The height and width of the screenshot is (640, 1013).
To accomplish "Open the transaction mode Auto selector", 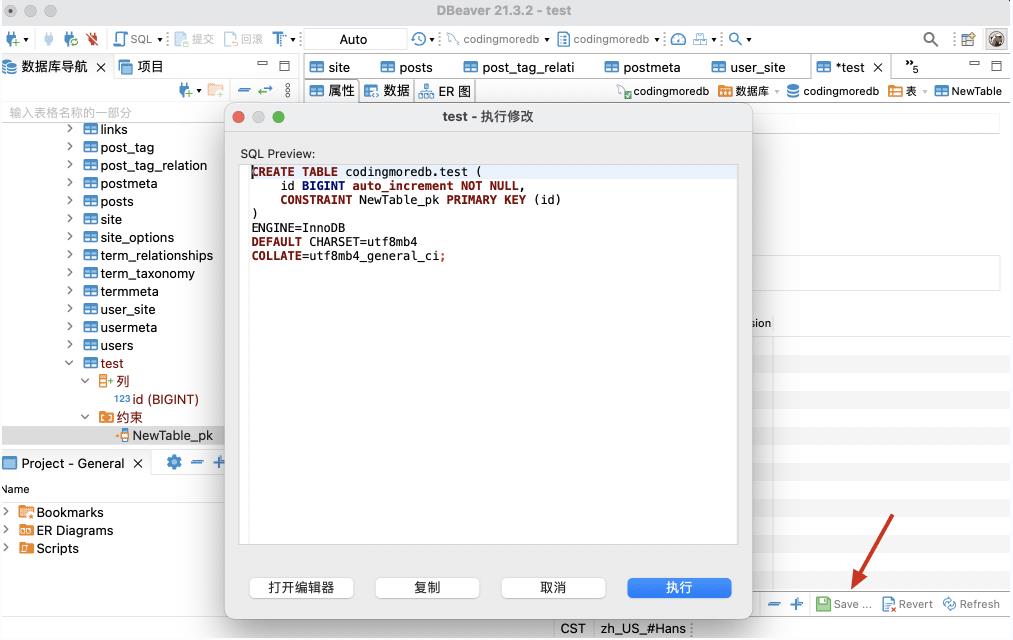I will (x=354, y=39).
